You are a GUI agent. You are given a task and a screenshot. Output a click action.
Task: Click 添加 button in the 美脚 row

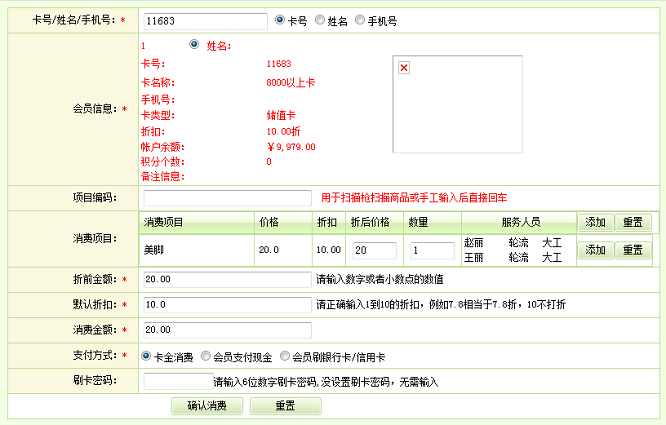click(x=595, y=250)
